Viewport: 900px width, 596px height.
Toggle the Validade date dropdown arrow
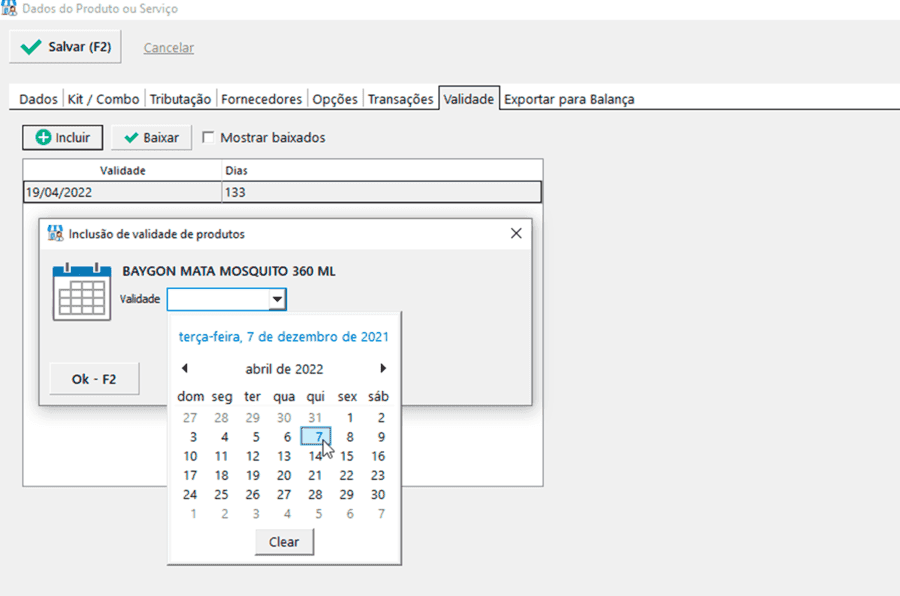[x=277, y=299]
